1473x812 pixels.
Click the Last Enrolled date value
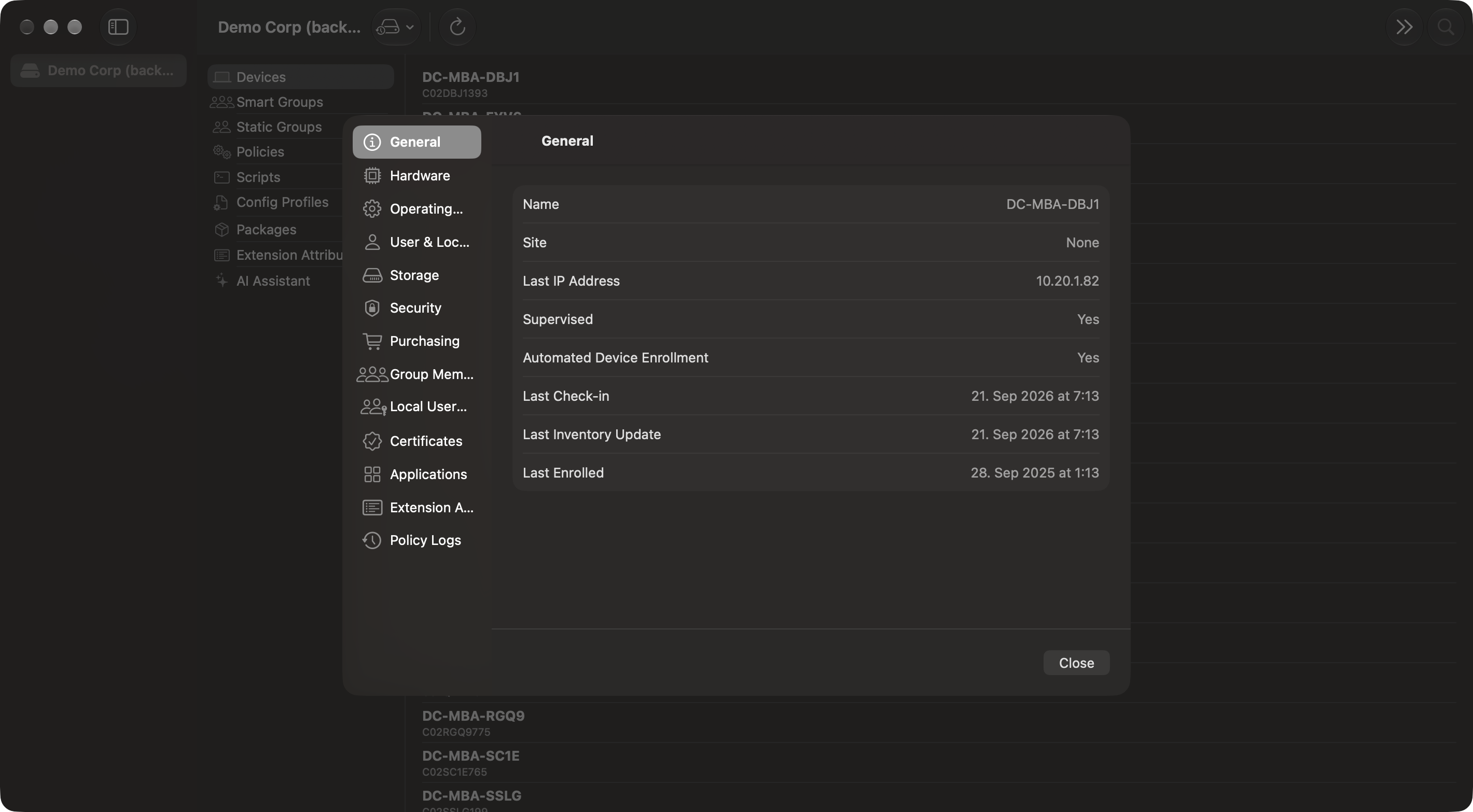point(1034,473)
